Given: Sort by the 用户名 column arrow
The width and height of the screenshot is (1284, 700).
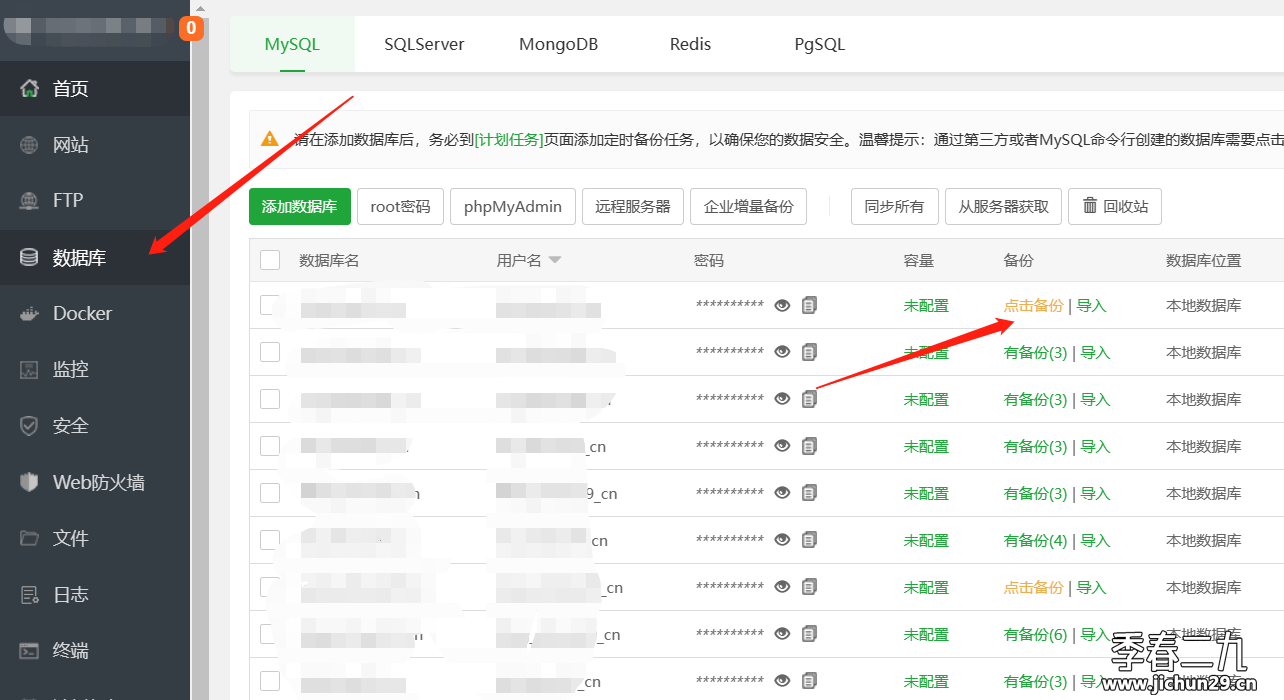Looking at the screenshot, I should click(x=555, y=261).
